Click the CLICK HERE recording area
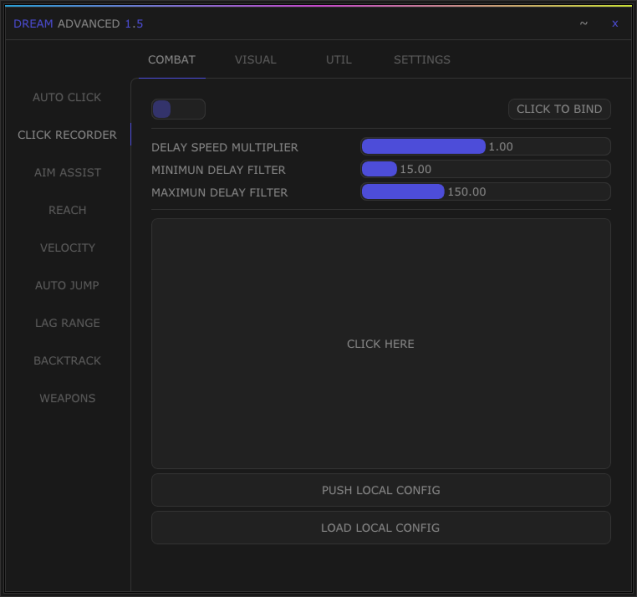The height and width of the screenshot is (597, 637). pos(380,344)
